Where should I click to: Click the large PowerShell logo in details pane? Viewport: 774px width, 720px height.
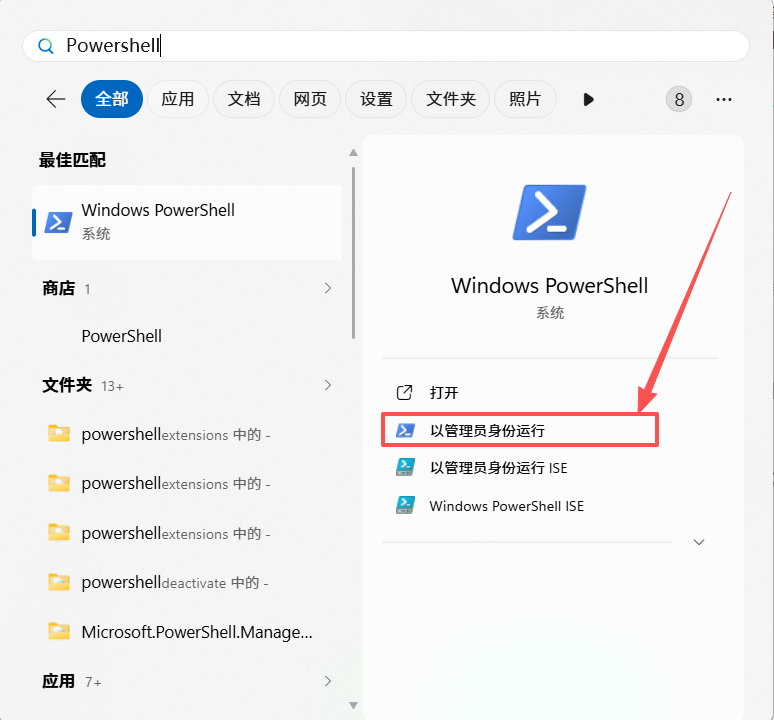point(549,213)
